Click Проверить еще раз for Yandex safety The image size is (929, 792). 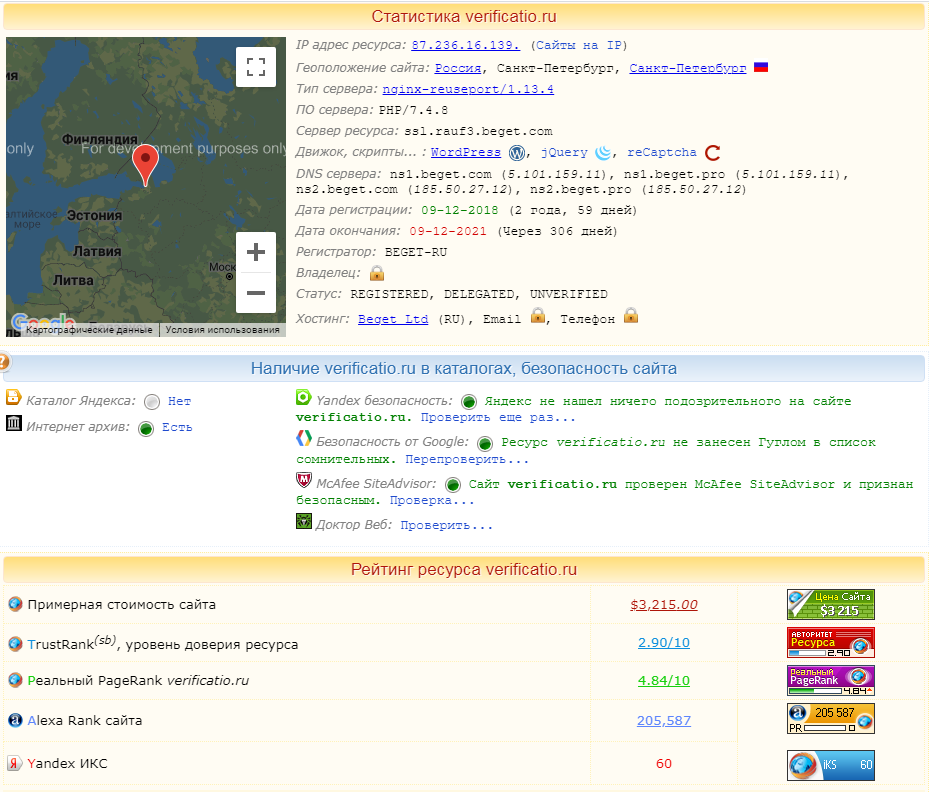pos(498,417)
